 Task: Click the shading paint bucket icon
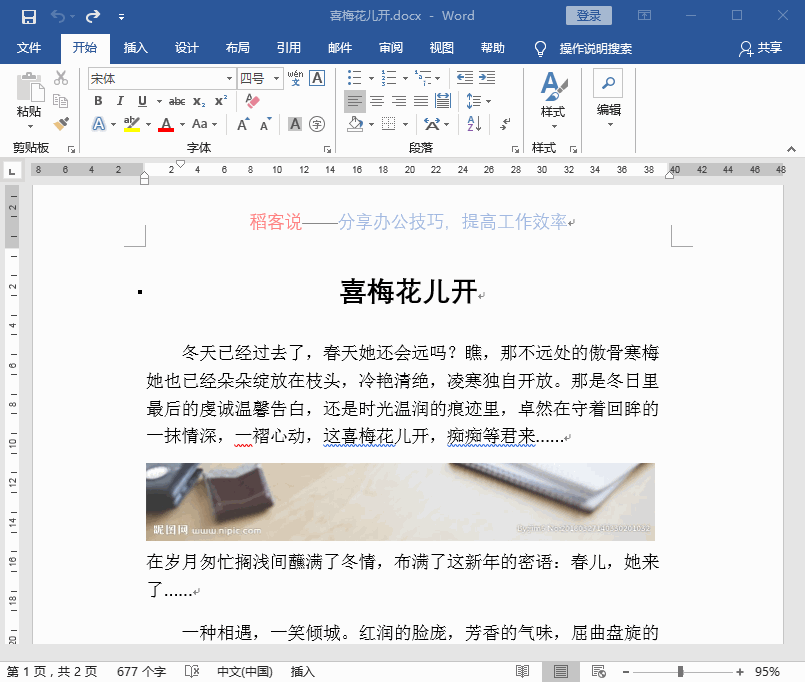point(355,124)
